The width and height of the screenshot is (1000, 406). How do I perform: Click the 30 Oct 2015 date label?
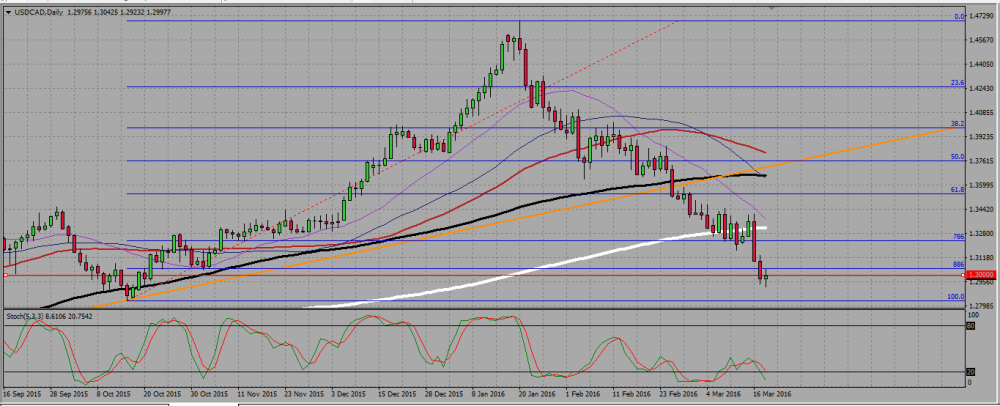[x=210, y=395]
